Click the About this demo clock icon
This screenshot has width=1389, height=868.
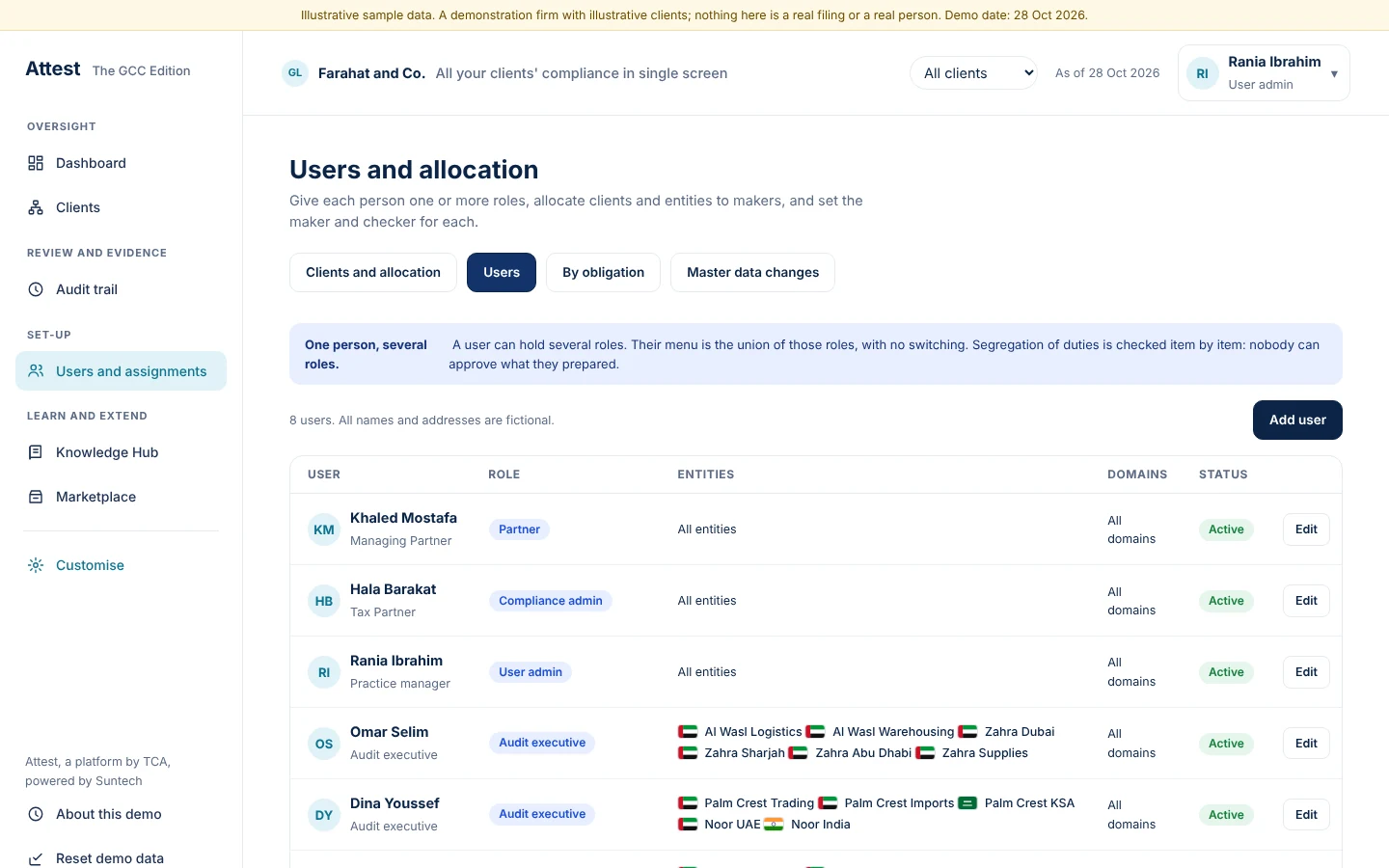[x=36, y=814]
